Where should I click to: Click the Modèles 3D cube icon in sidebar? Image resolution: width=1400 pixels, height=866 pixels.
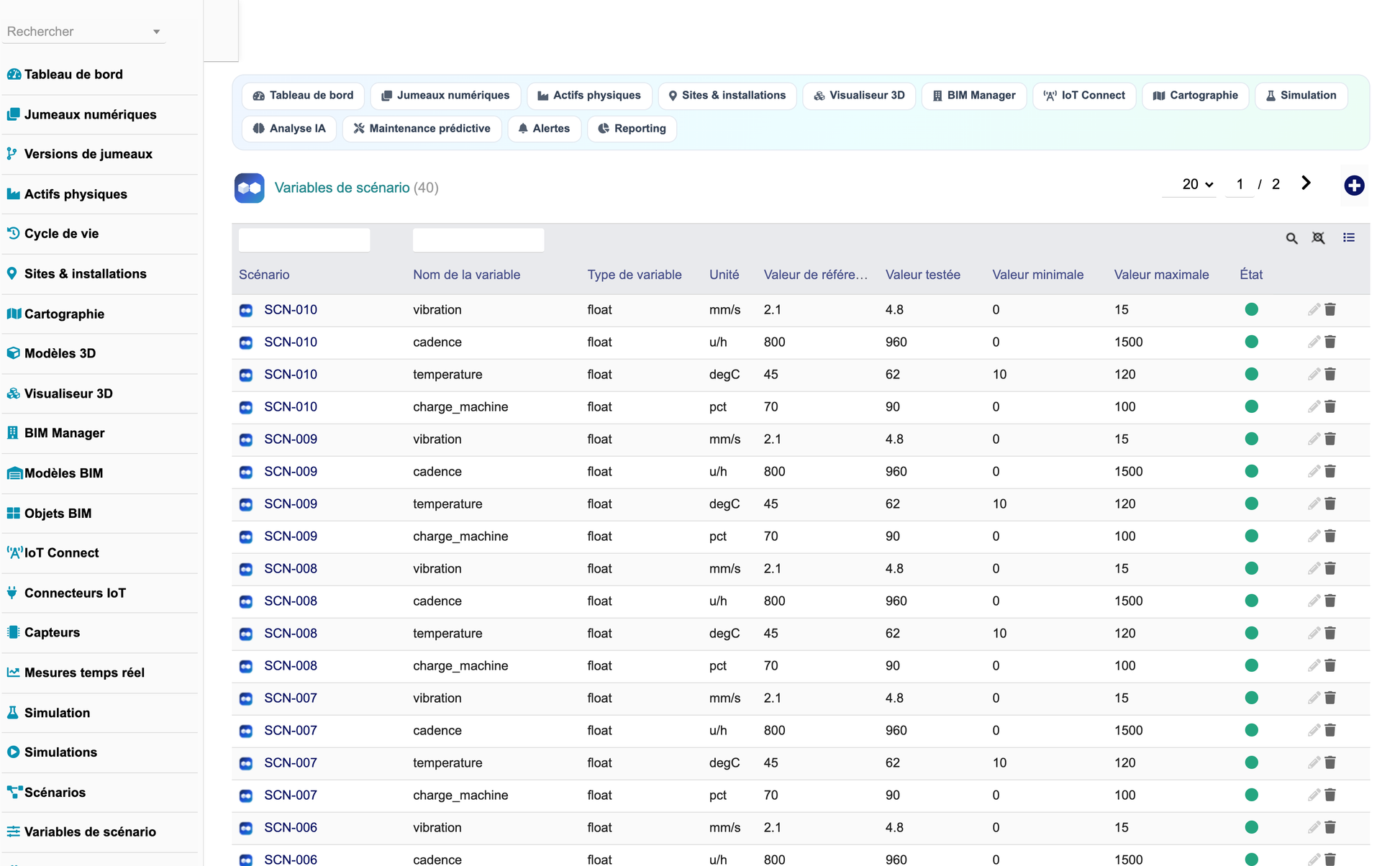tap(13, 353)
